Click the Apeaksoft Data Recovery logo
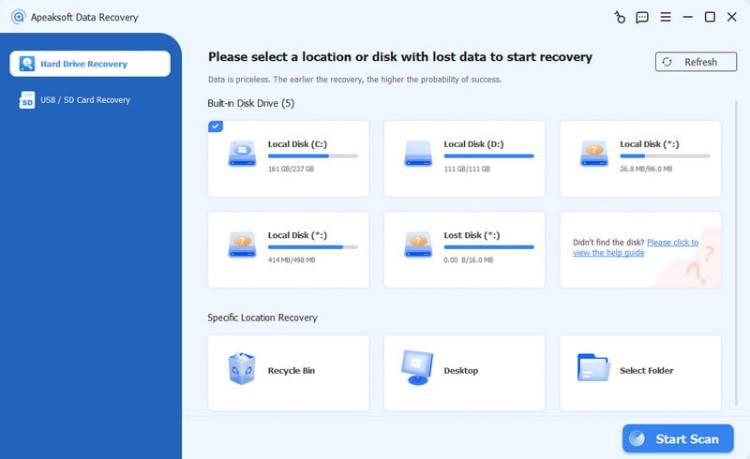This screenshot has width=750, height=459. pos(17,17)
